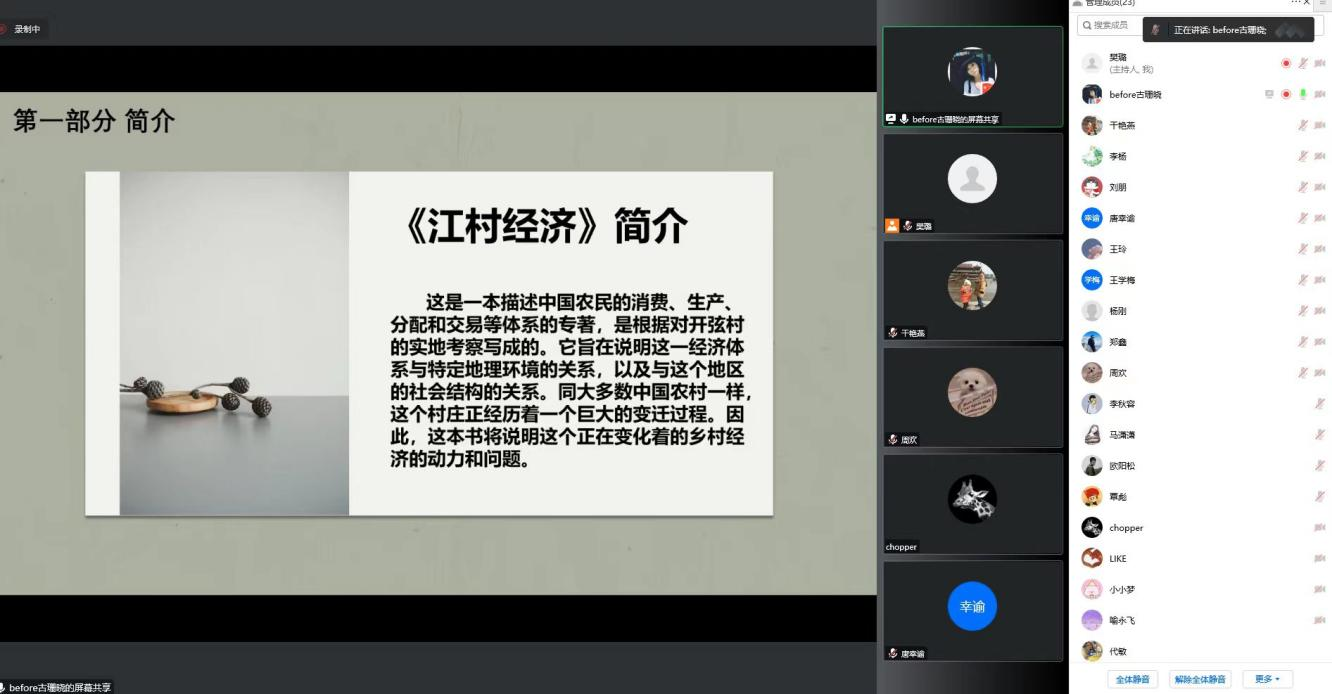Click 樊璐's host badge icon in video tile
The height and width of the screenshot is (694, 1332).
pos(892,226)
